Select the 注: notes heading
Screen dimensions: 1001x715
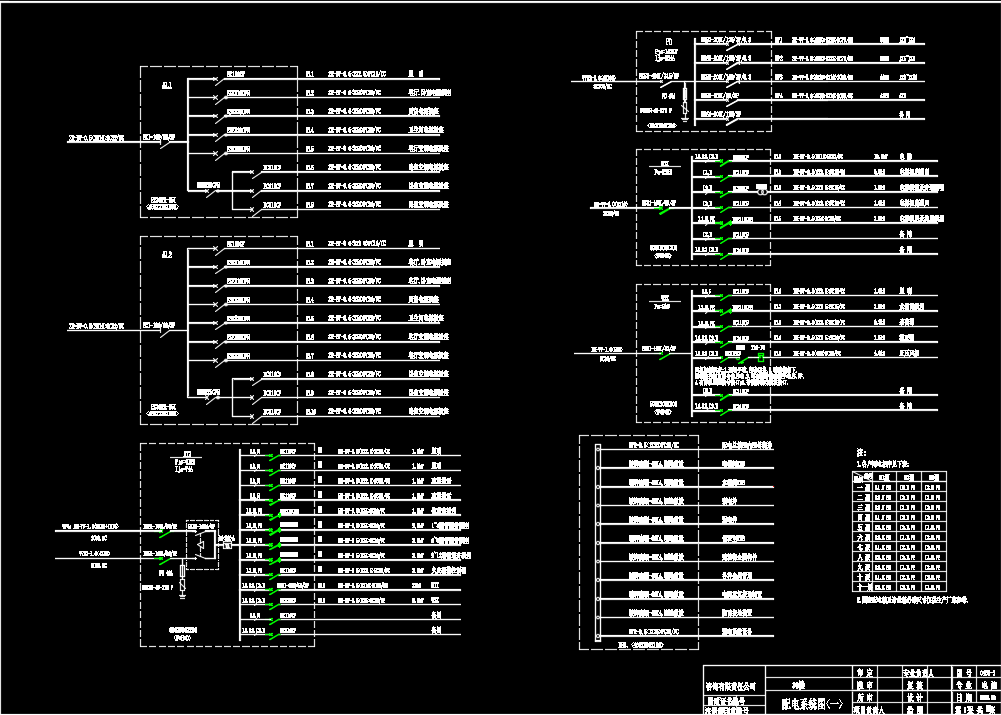pyautogui.click(x=861, y=453)
